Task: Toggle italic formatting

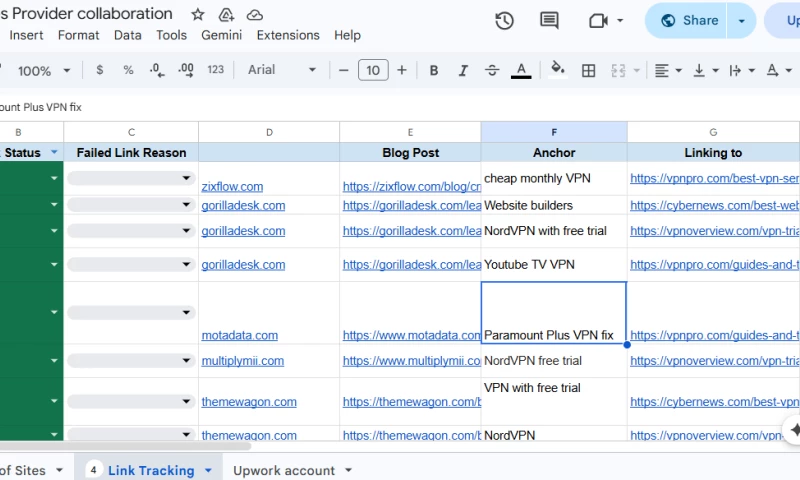Action: point(463,70)
